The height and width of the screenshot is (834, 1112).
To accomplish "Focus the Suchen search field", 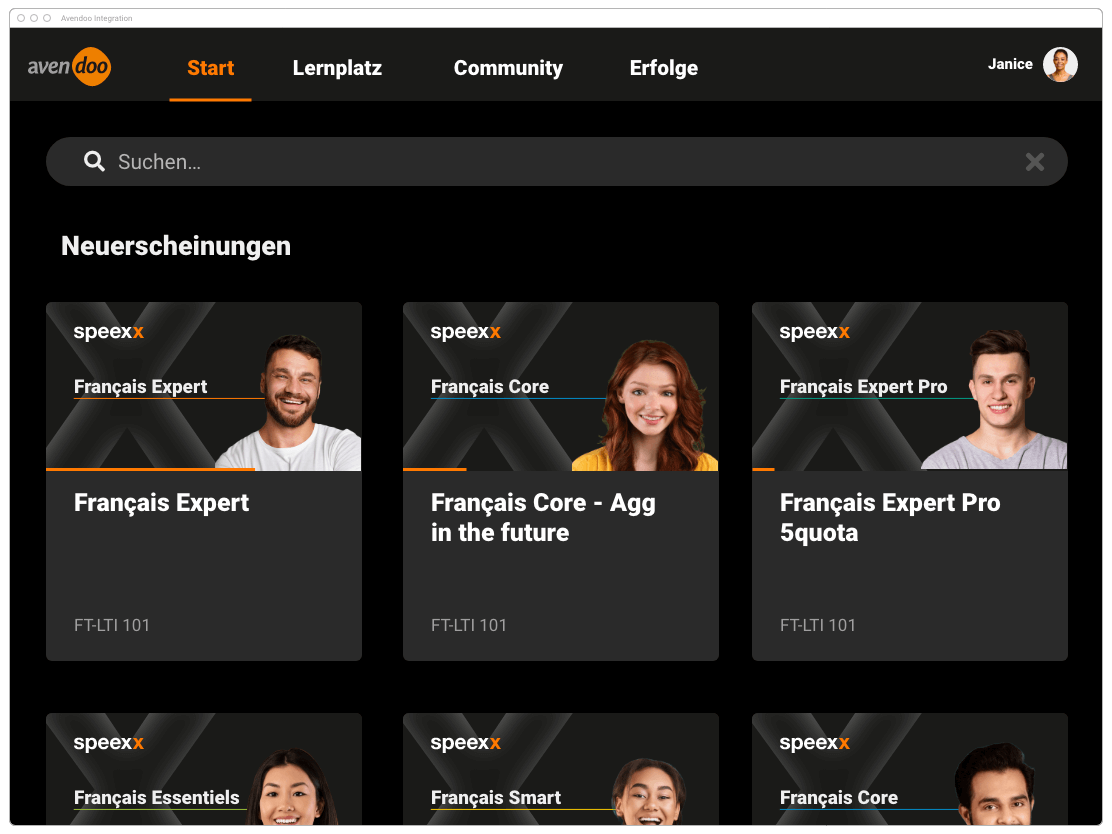I will (557, 162).
